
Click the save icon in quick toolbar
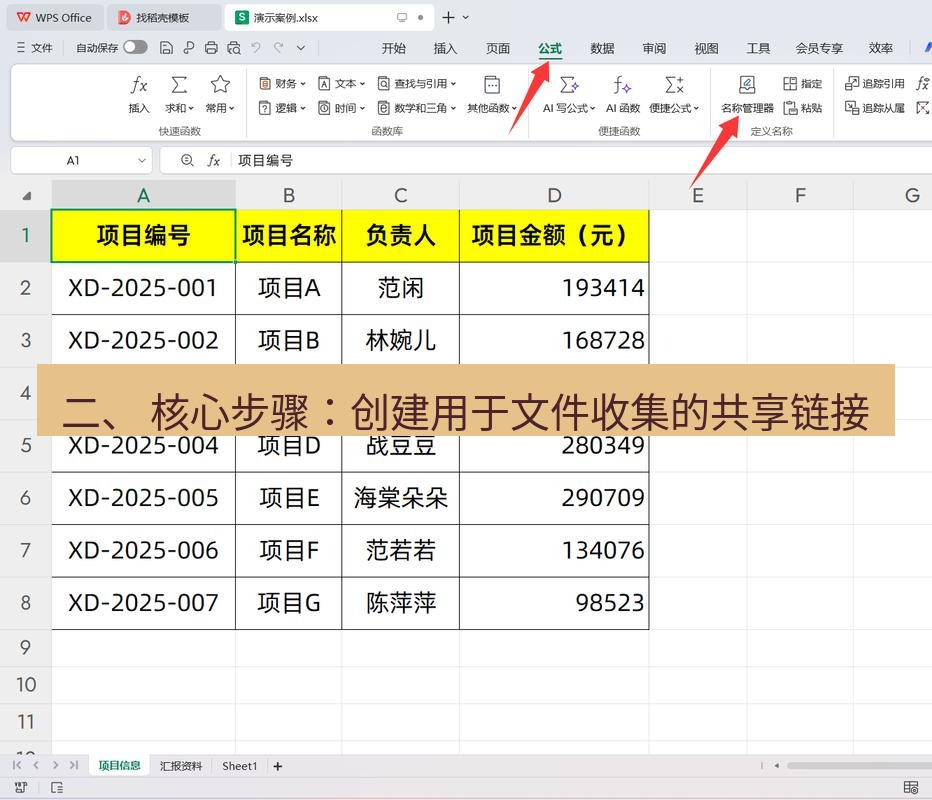(166, 48)
